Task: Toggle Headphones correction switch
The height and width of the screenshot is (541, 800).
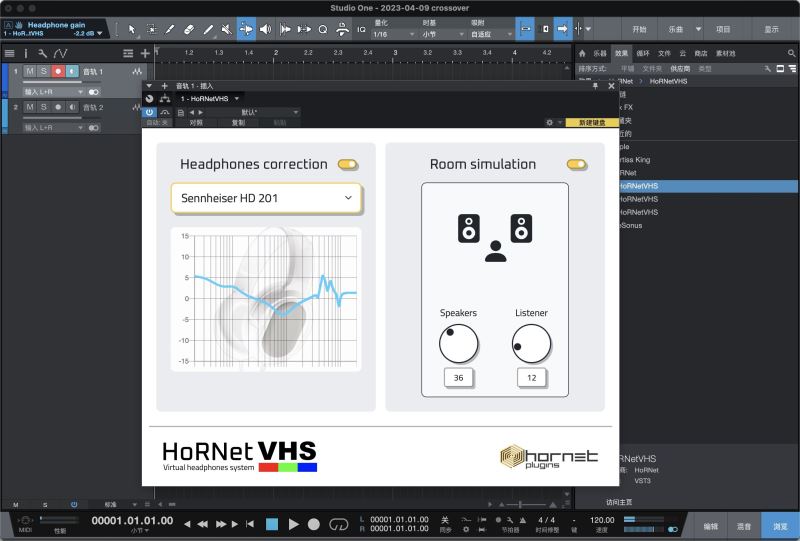Action: point(348,164)
